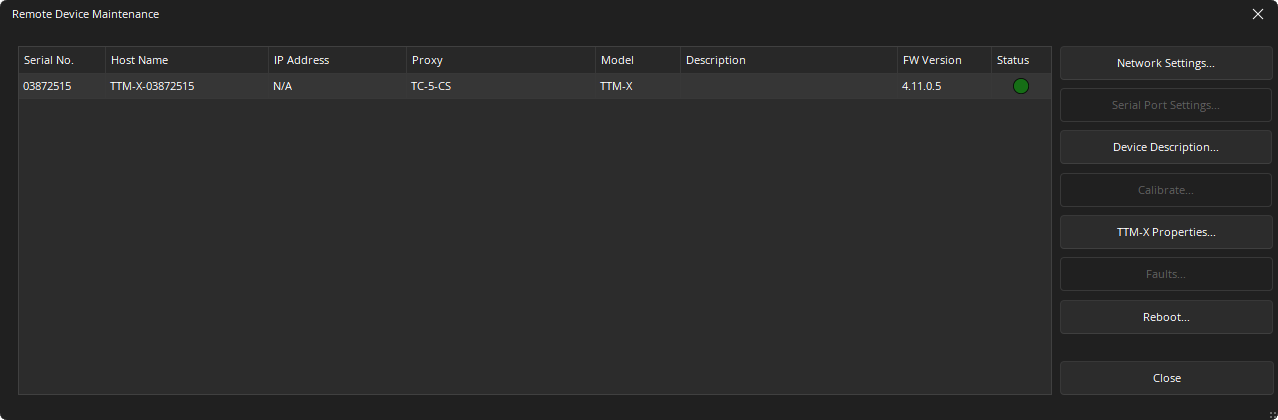Viewport: 1278px width, 420px height.
Task: Sort by Proxy column header
Action: tap(500, 60)
